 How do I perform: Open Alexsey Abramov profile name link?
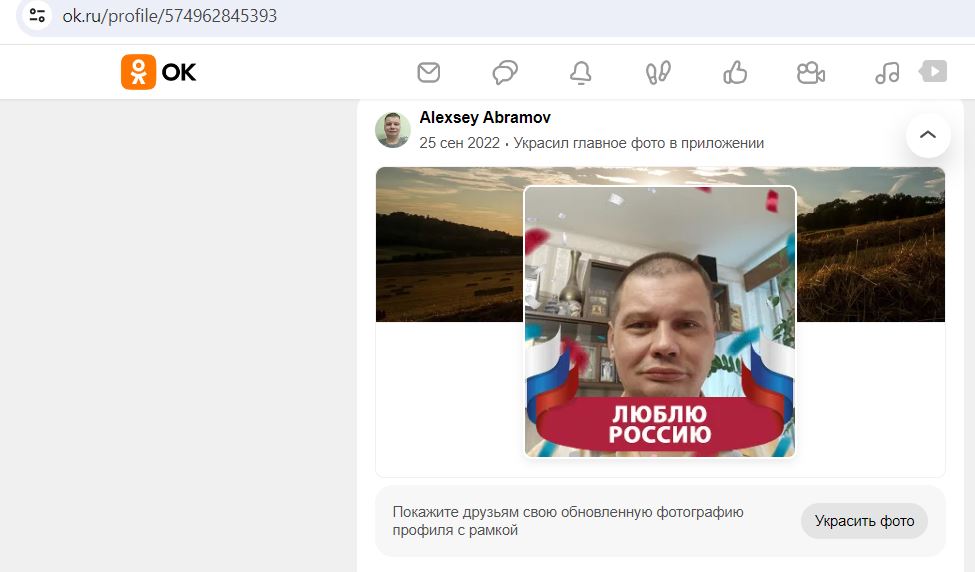point(485,118)
